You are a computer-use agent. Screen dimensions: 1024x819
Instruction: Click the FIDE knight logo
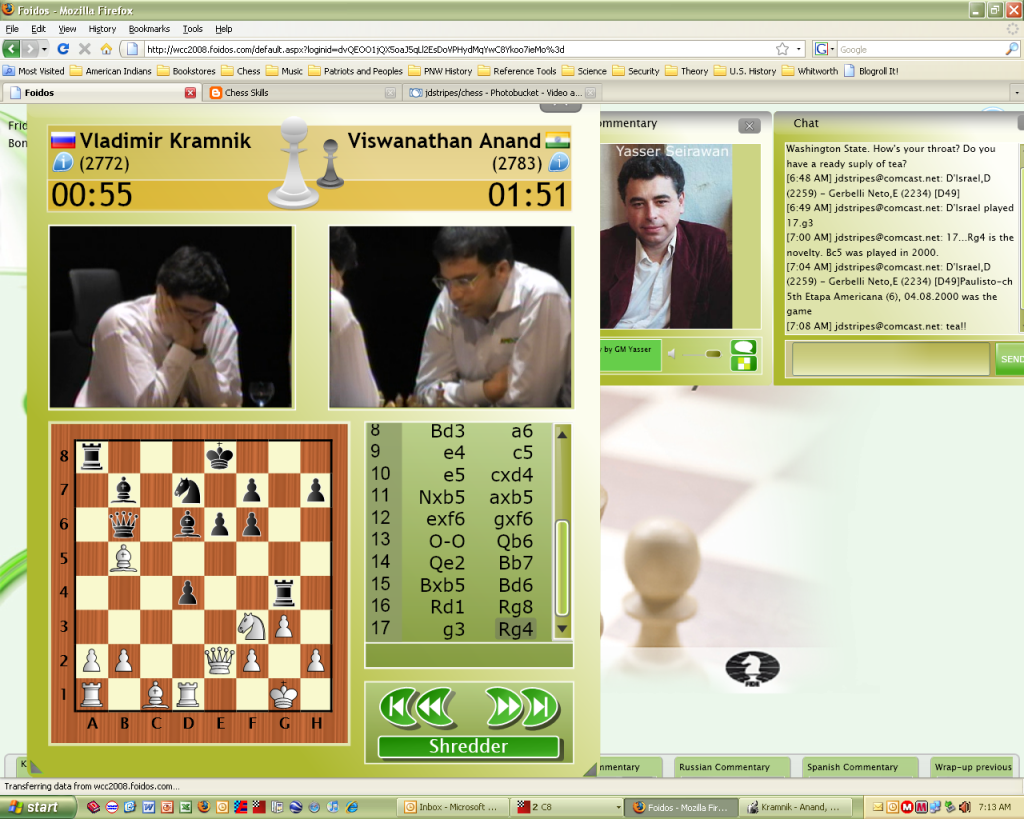click(752, 669)
